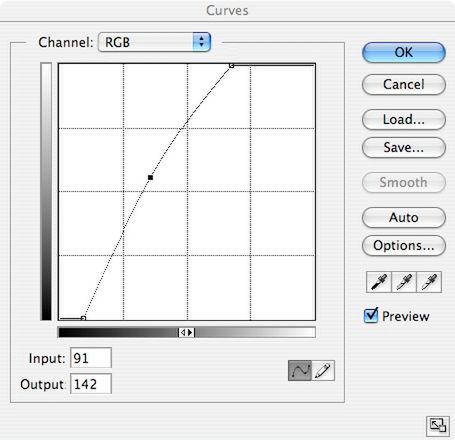455x440 pixels.
Task: Click the Save... button
Action: coord(404,147)
